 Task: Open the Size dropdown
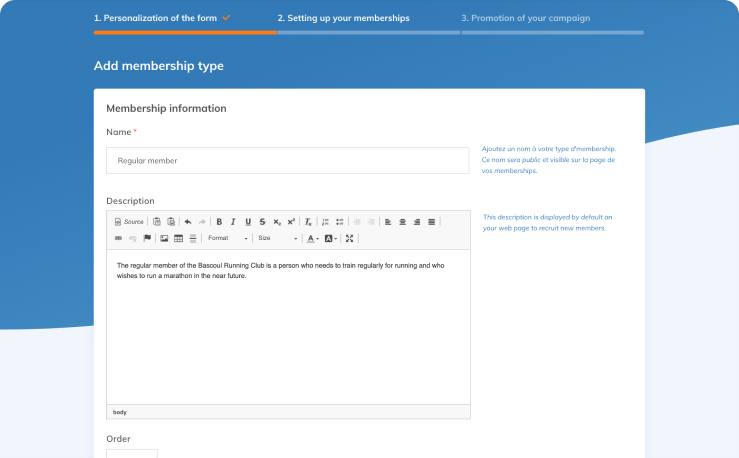click(277, 238)
